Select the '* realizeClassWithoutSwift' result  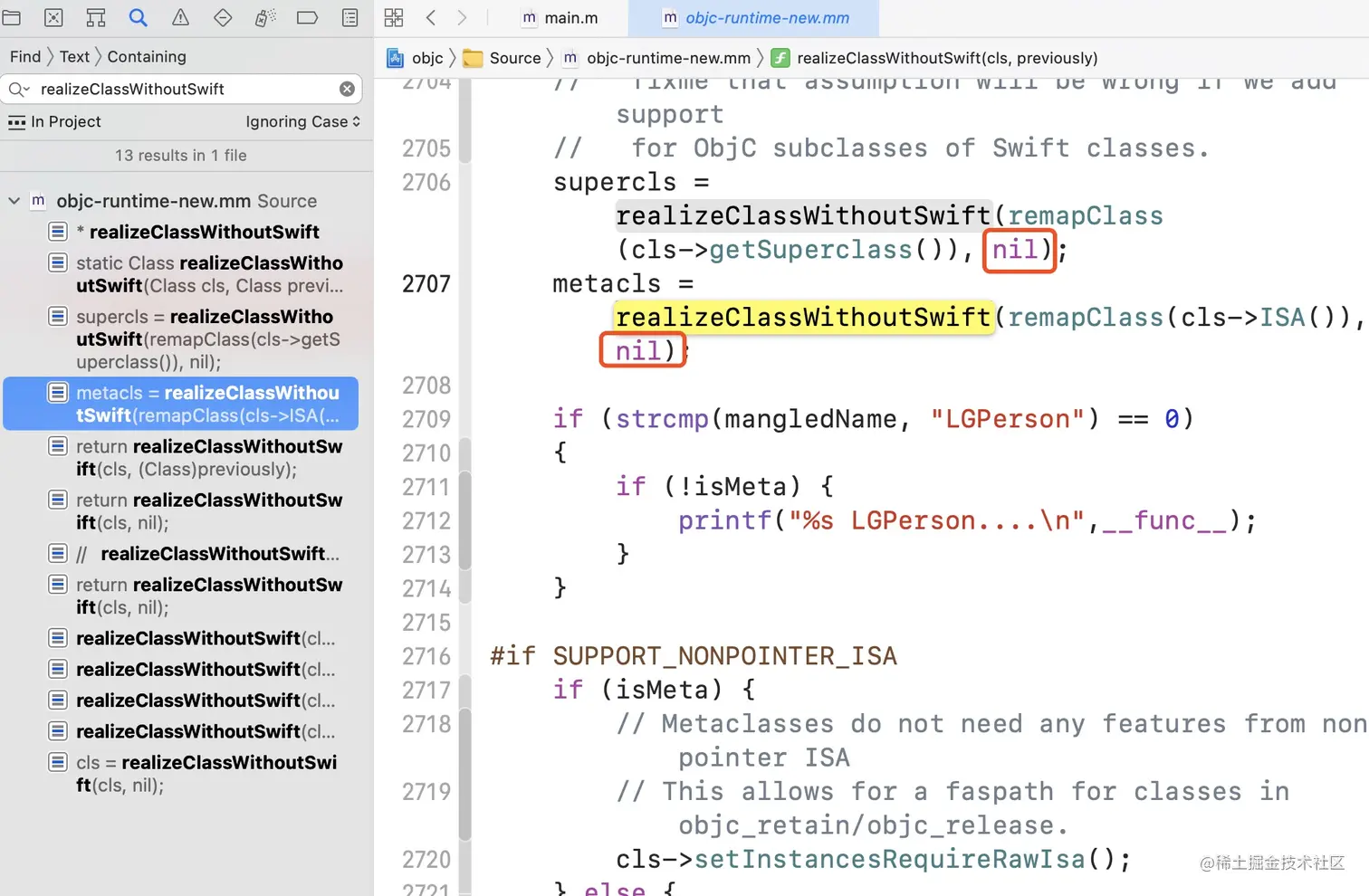[x=186, y=232]
